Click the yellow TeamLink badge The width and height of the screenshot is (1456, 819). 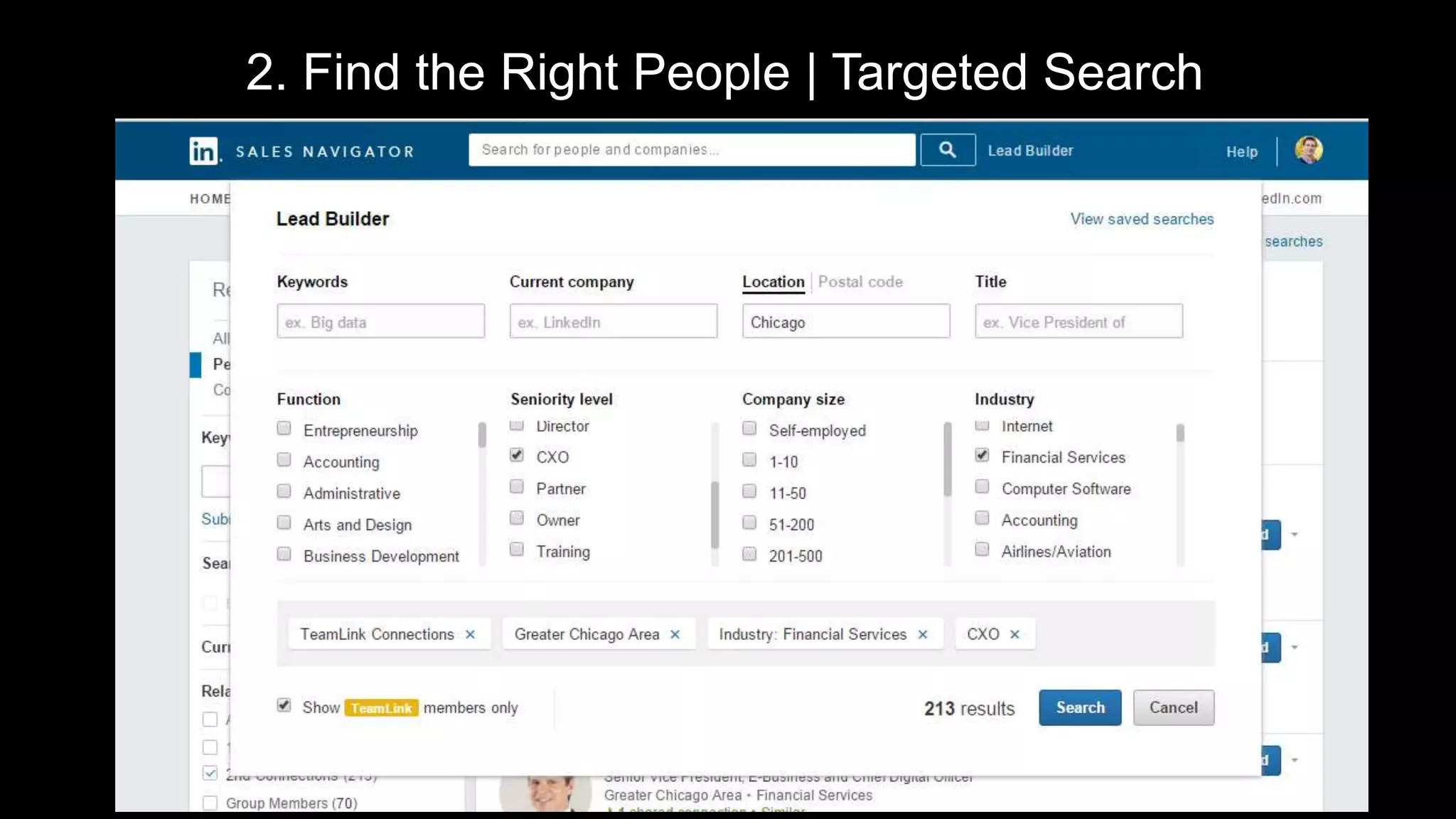[x=382, y=708]
